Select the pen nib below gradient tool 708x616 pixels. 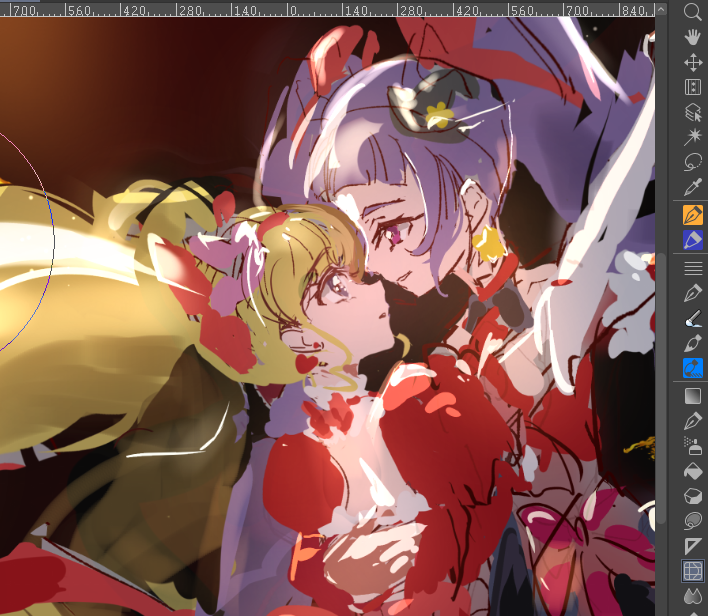(693, 421)
